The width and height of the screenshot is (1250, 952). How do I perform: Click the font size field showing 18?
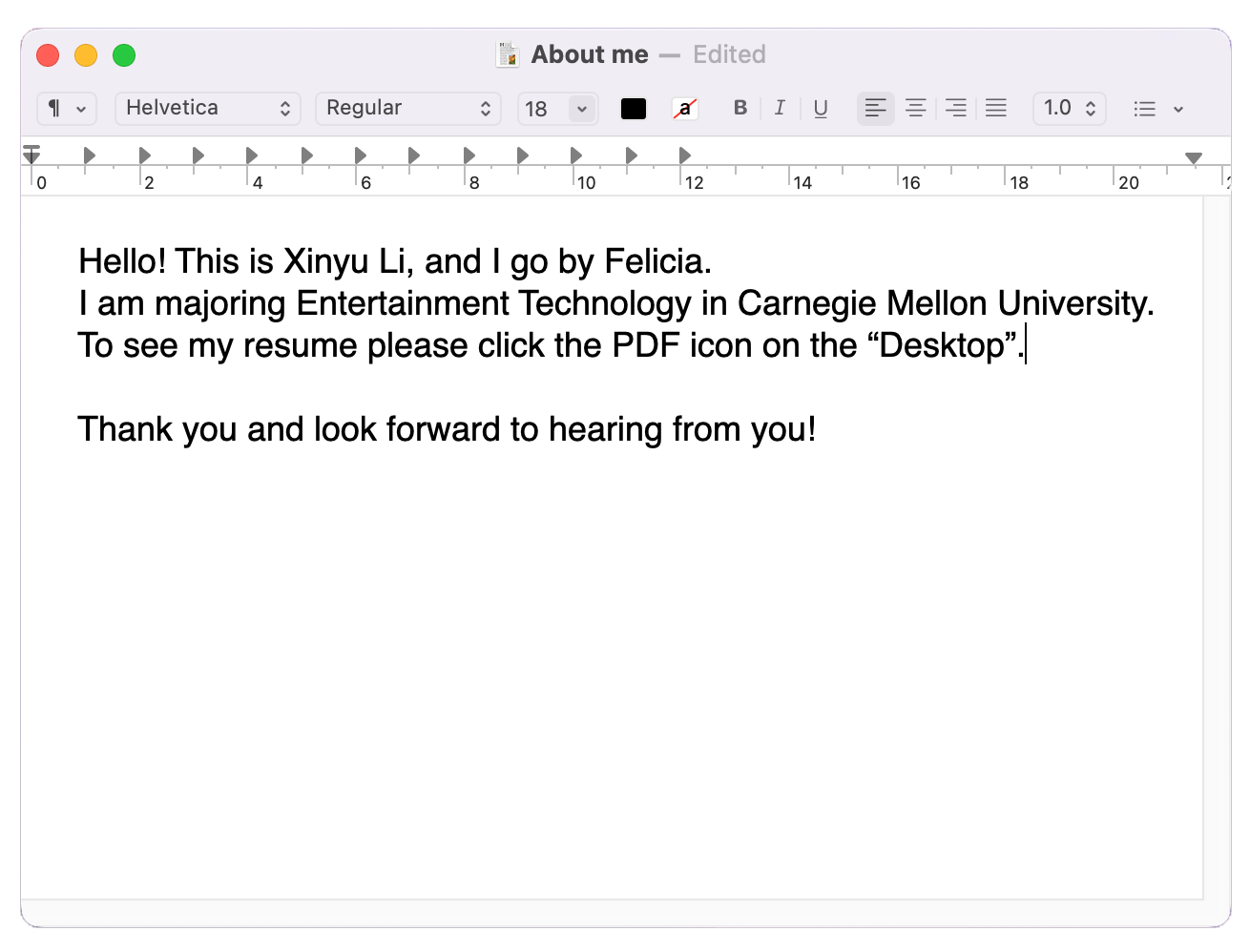tap(543, 109)
